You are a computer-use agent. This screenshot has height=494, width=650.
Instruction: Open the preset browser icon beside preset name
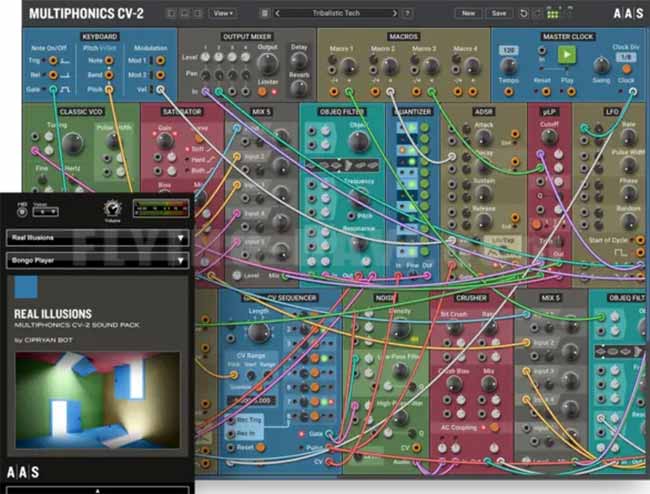click(x=264, y=13)
